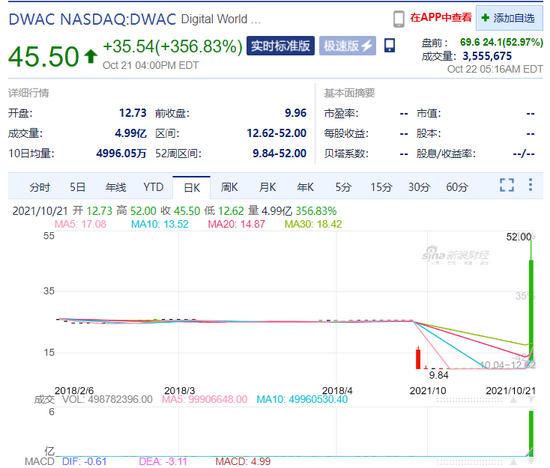Click the 基本面摘要 section heading
The image size is (550, 468).
(x=349, y=93)
